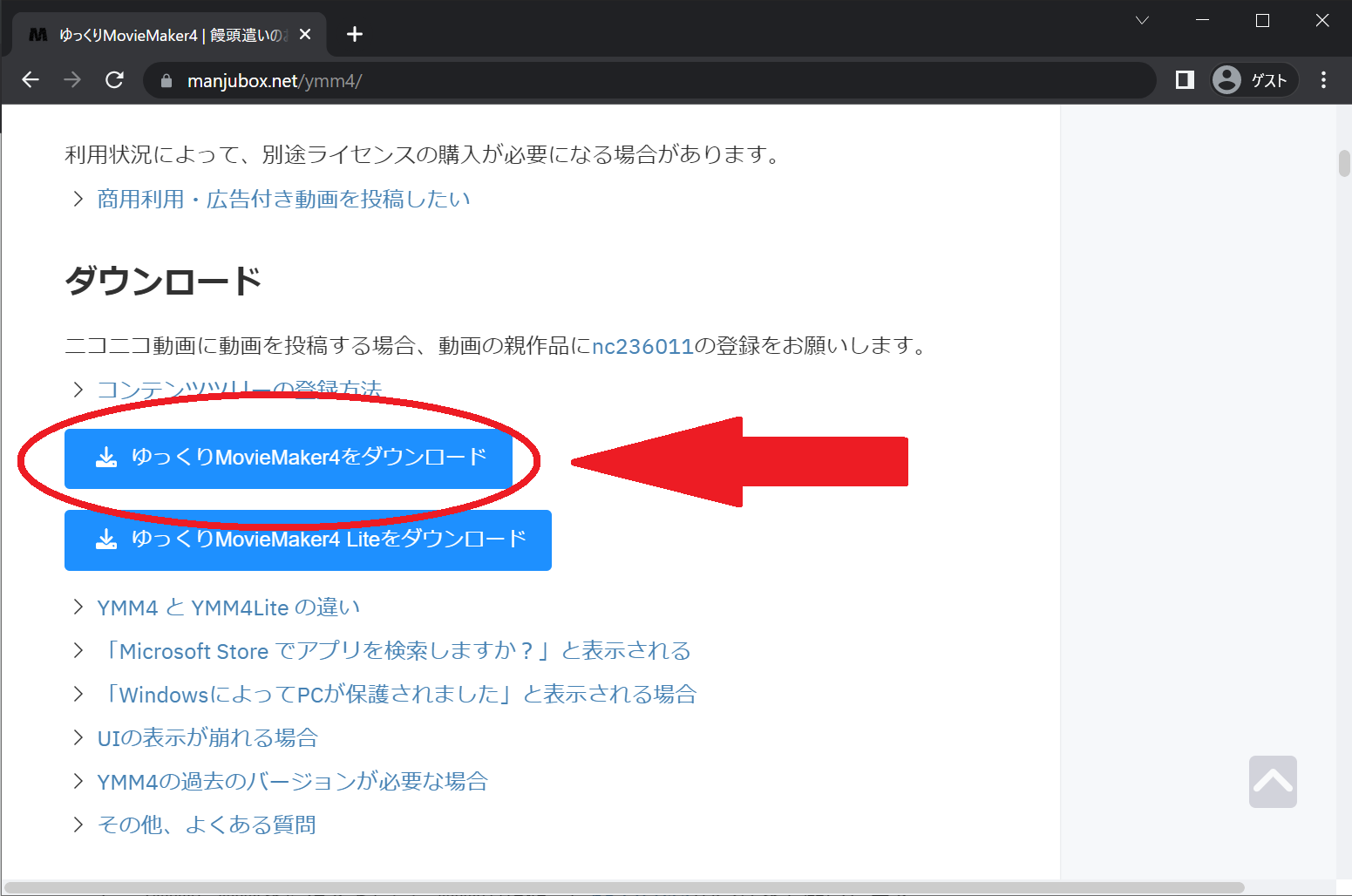Open a new browser tab
This screenshot has height=896, width=1352.
354,35
